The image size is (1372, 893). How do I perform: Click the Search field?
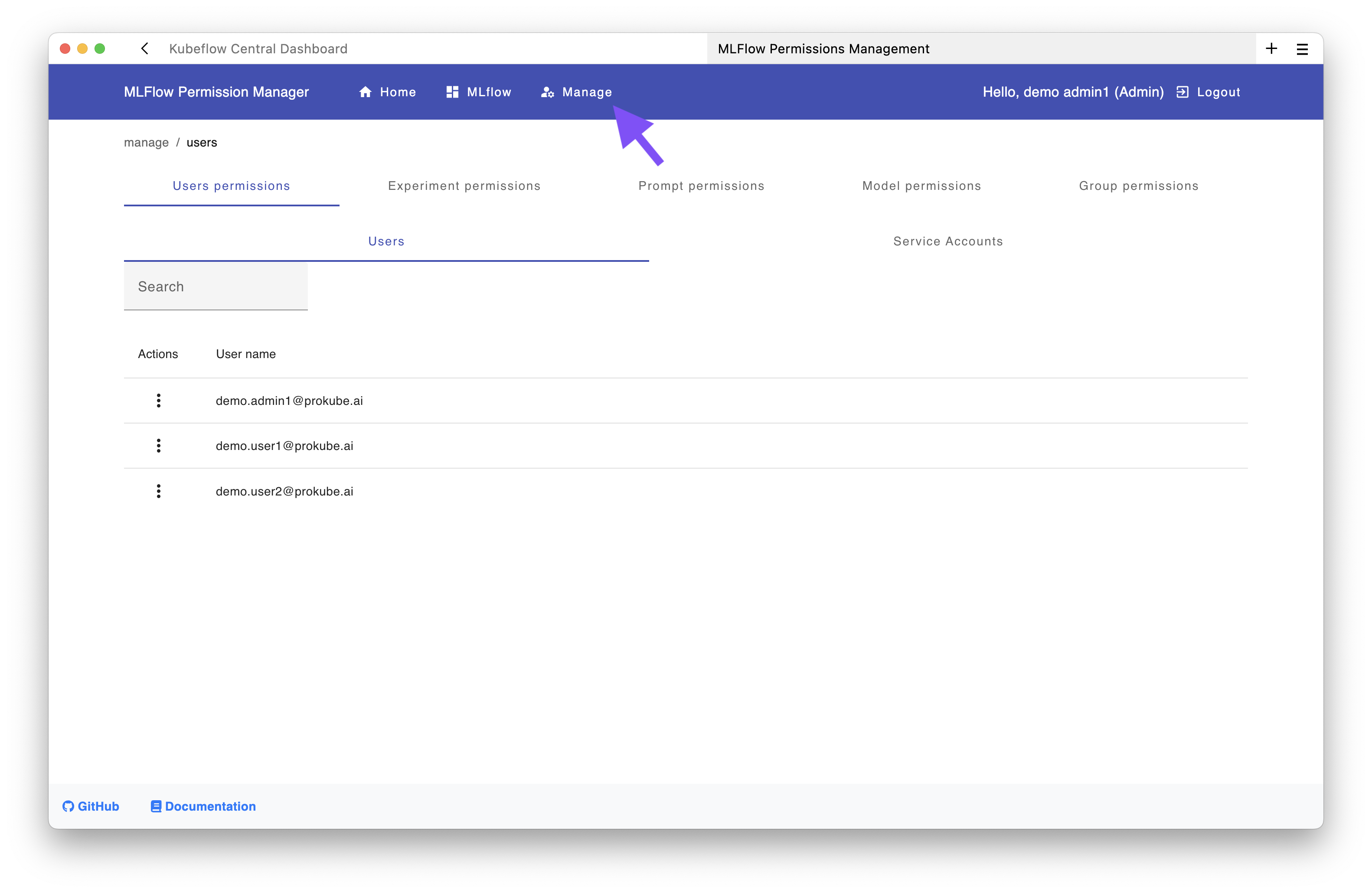coord(216,287)
